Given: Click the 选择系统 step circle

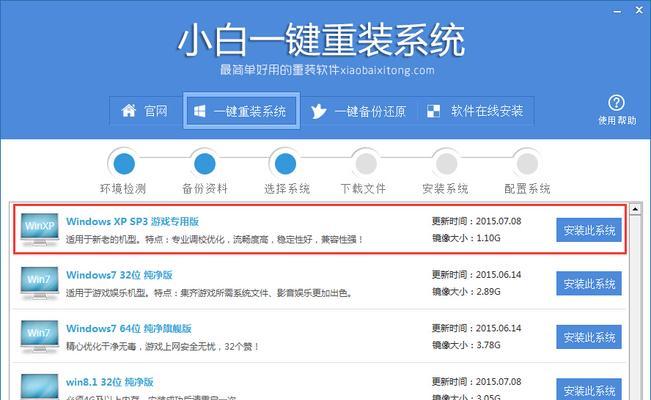Looking at the screenshot, I should click(285, 164).
